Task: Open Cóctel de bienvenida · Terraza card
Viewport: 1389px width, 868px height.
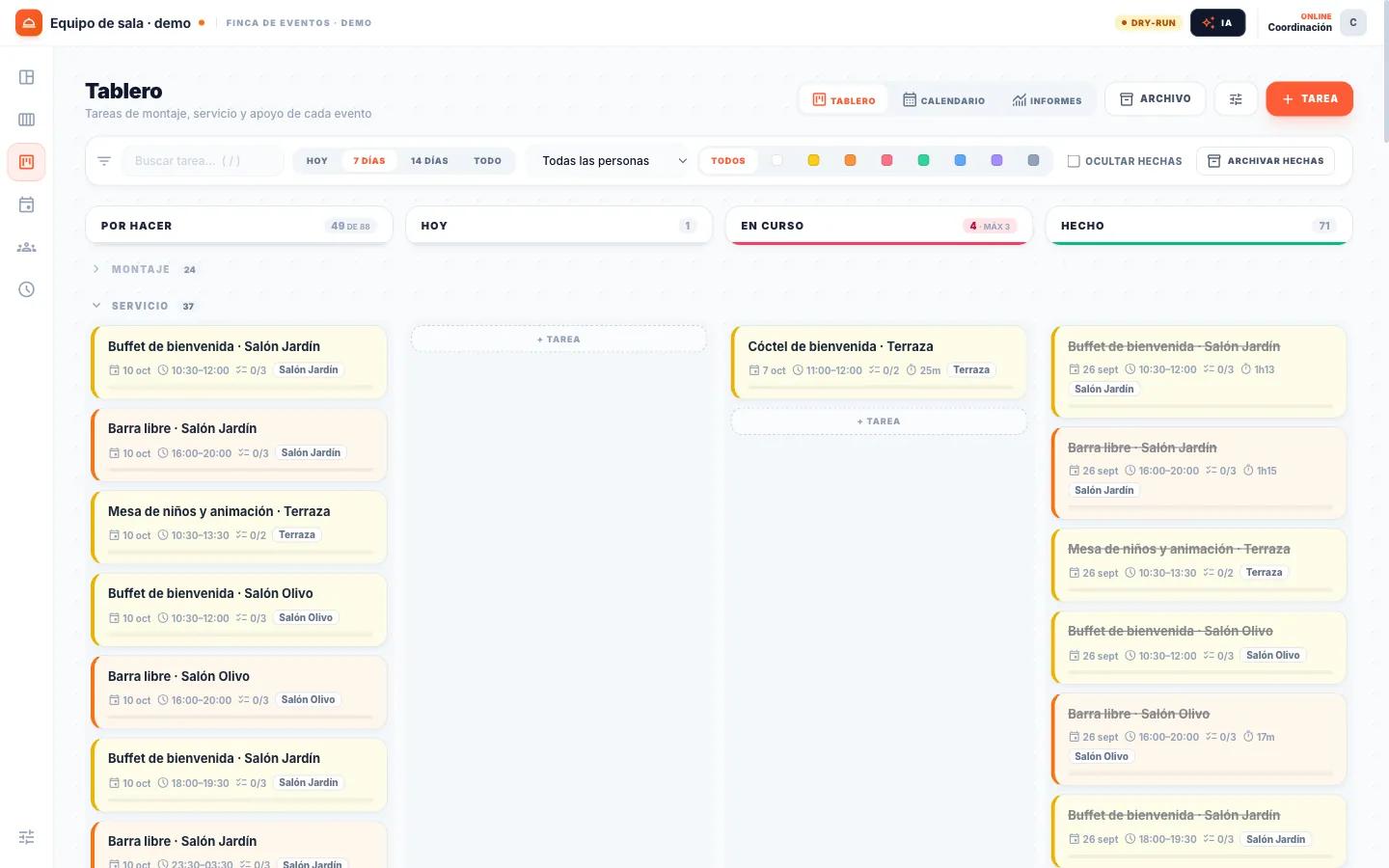Action: tap(879, 363)
